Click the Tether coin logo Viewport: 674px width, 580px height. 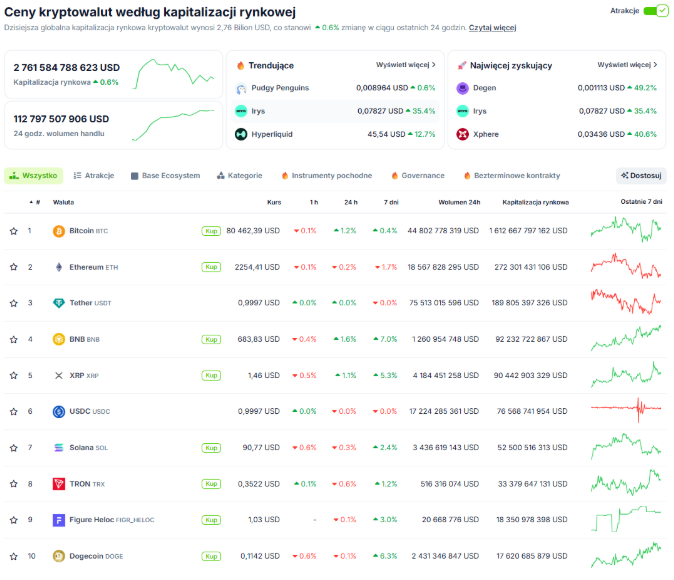click(58, 303)
